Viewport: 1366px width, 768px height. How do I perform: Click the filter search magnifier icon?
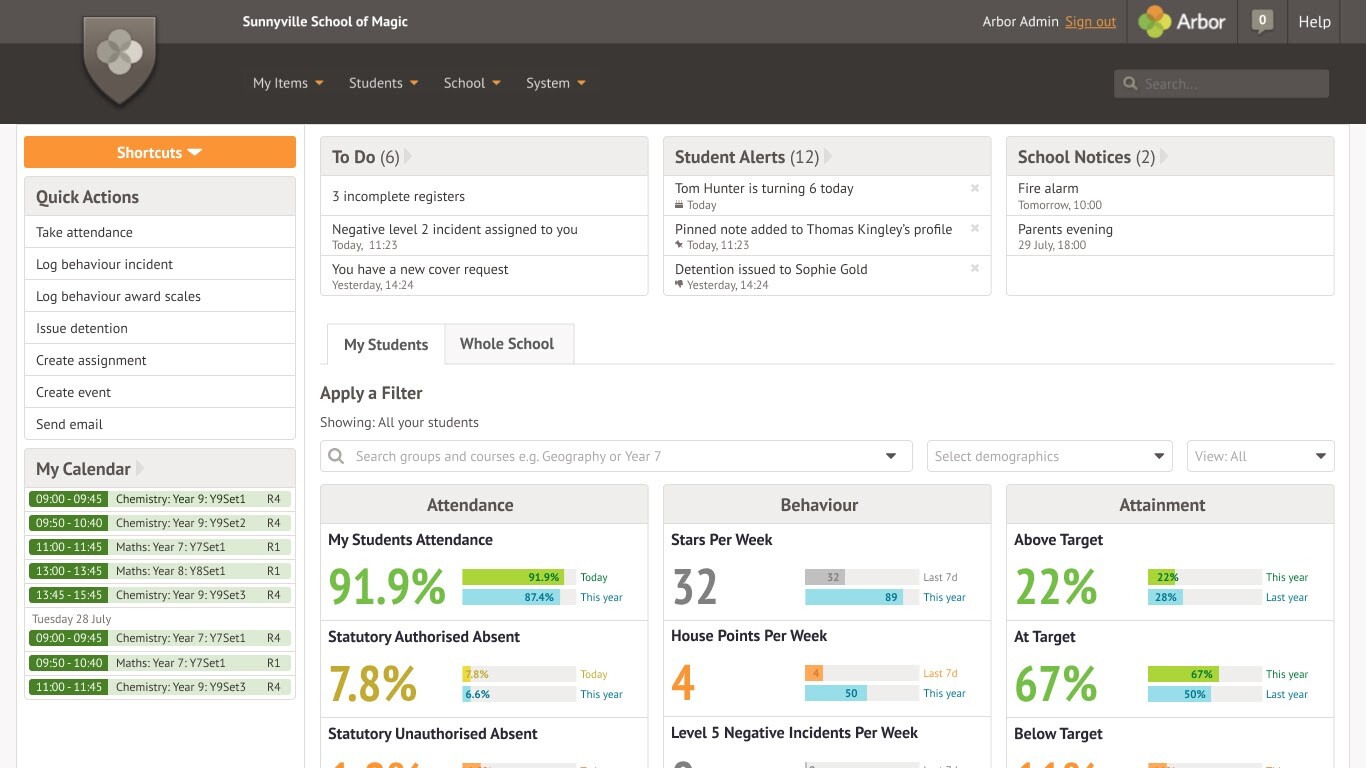337,456
